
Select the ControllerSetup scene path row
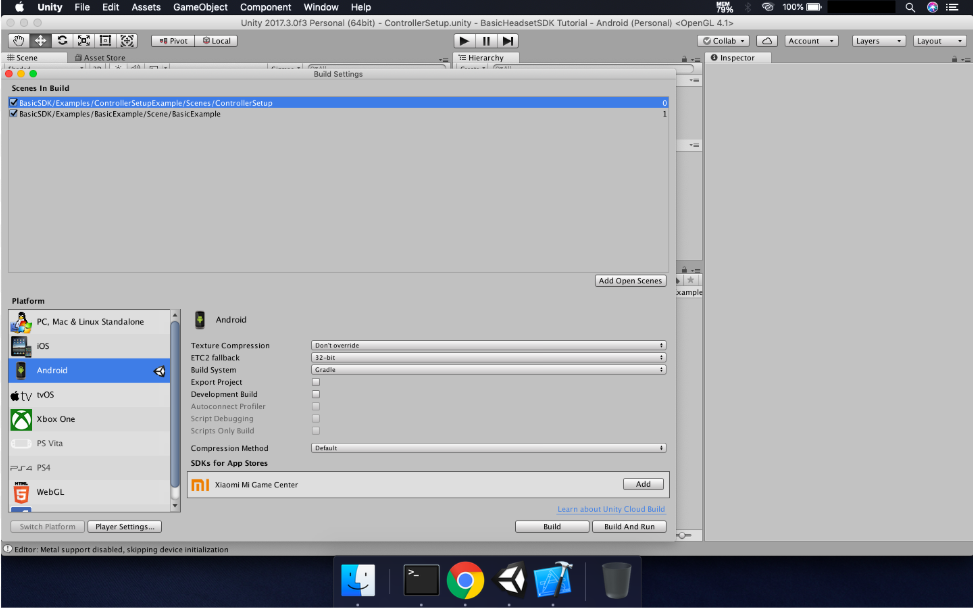point(338,103)
